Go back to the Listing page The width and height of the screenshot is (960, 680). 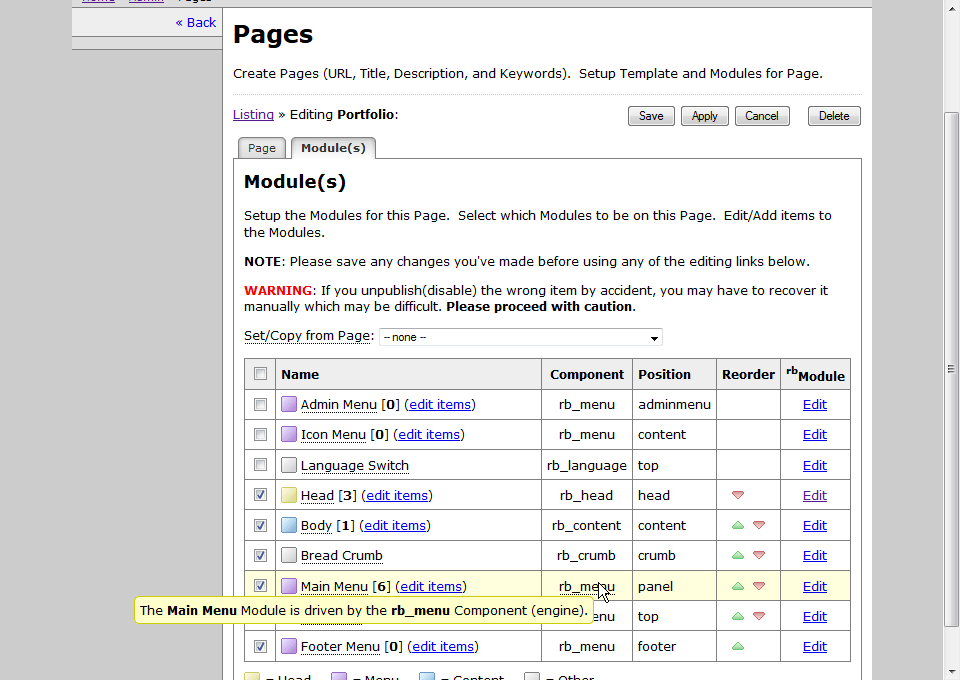[253, 115]
